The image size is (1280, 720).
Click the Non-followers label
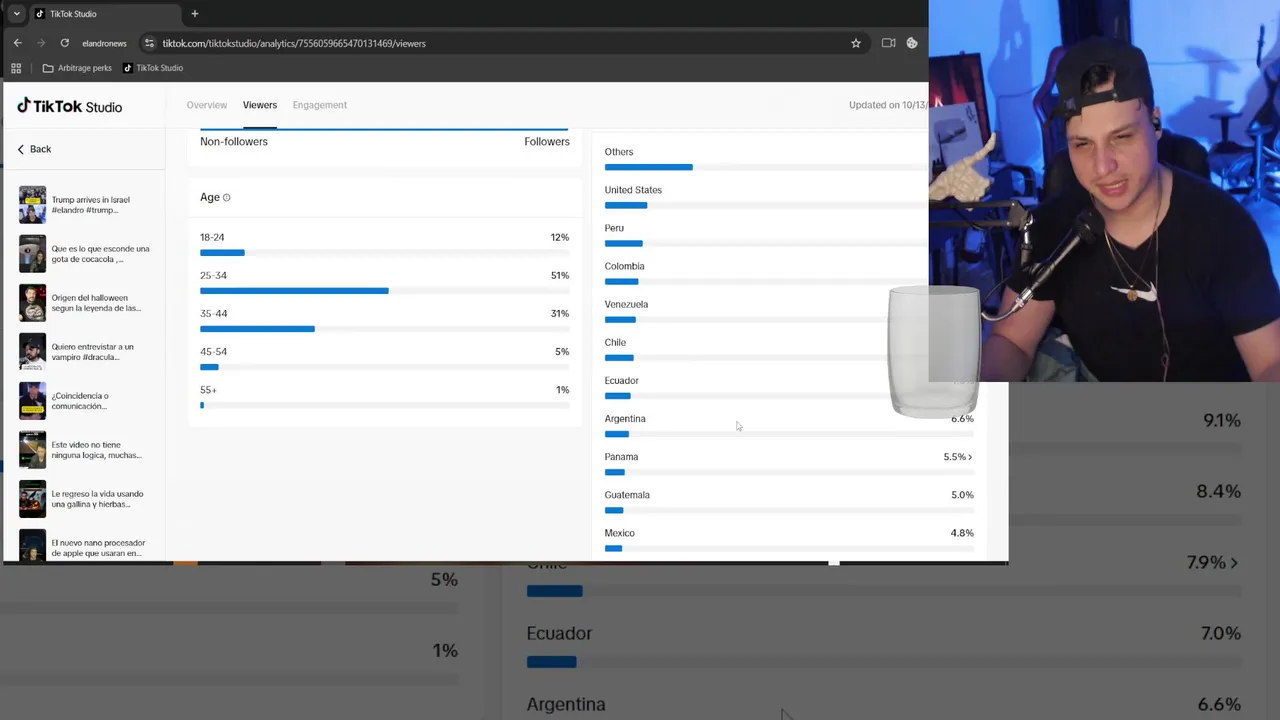point(234,142)
